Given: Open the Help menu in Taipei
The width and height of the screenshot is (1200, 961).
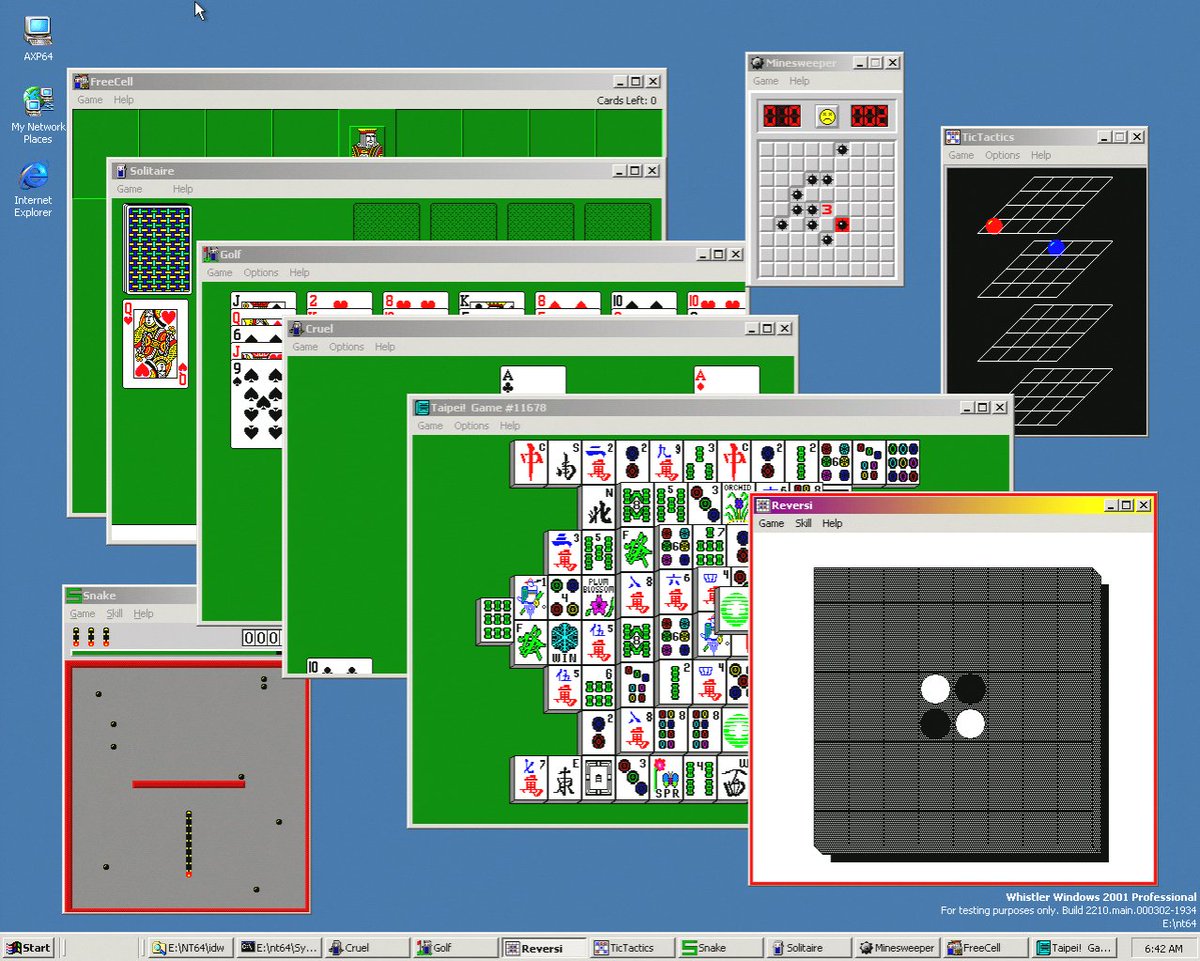Looking at the screenshot, I should (x=510, y=426).
